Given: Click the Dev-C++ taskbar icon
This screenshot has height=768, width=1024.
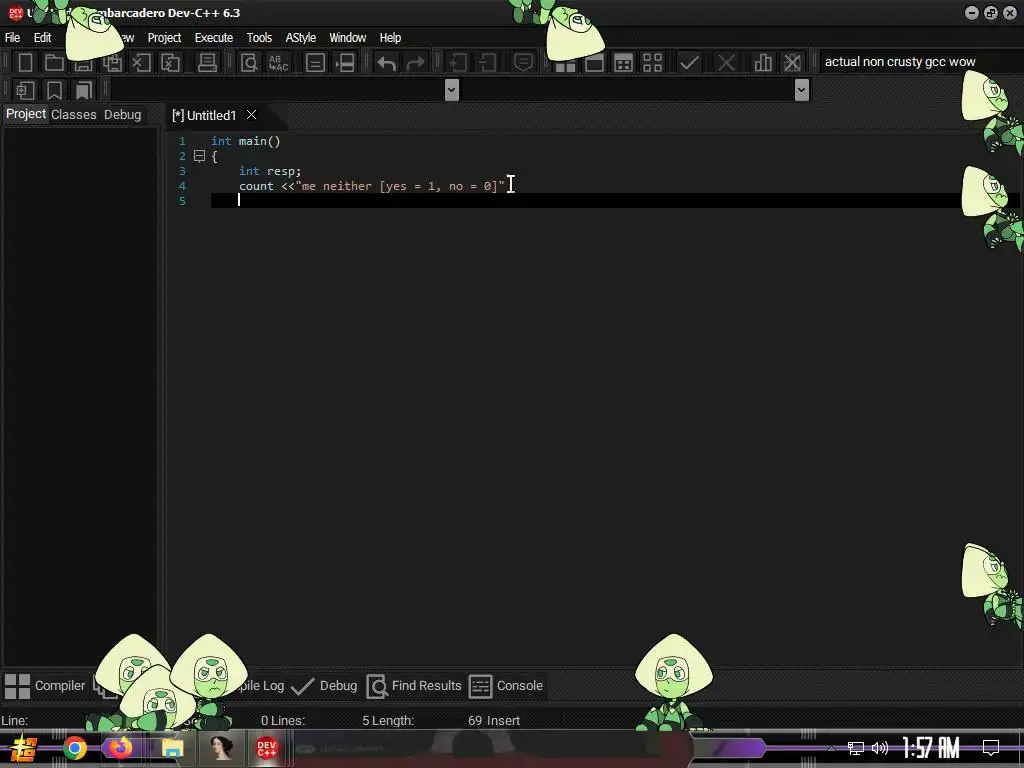Looking at the screenshot, I should point(266,748).
